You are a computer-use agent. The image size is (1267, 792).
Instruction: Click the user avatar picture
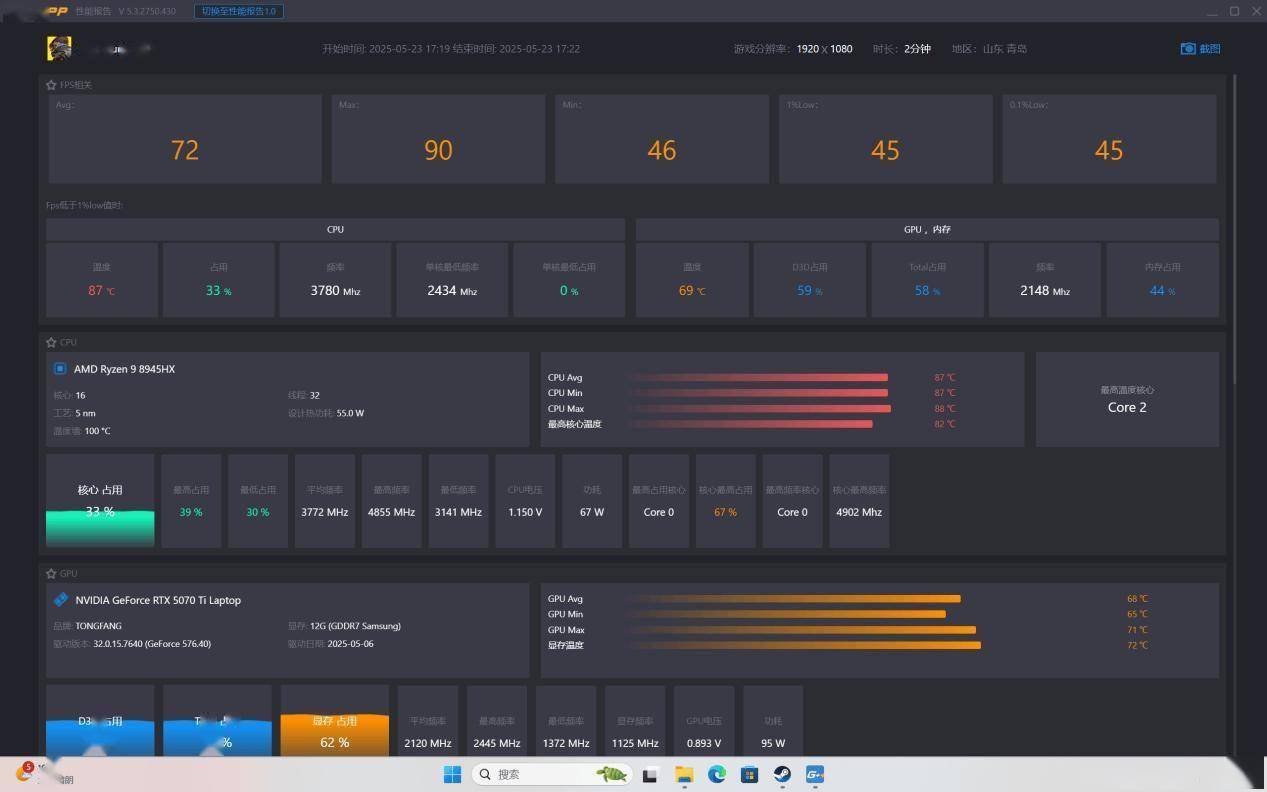tap(59, 48)
